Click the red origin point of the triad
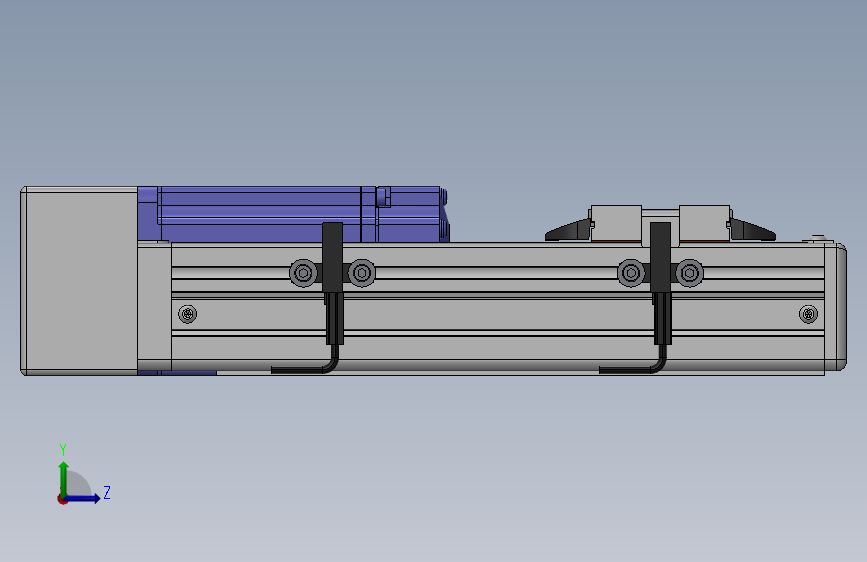867x562 pixels. [62, 499]
